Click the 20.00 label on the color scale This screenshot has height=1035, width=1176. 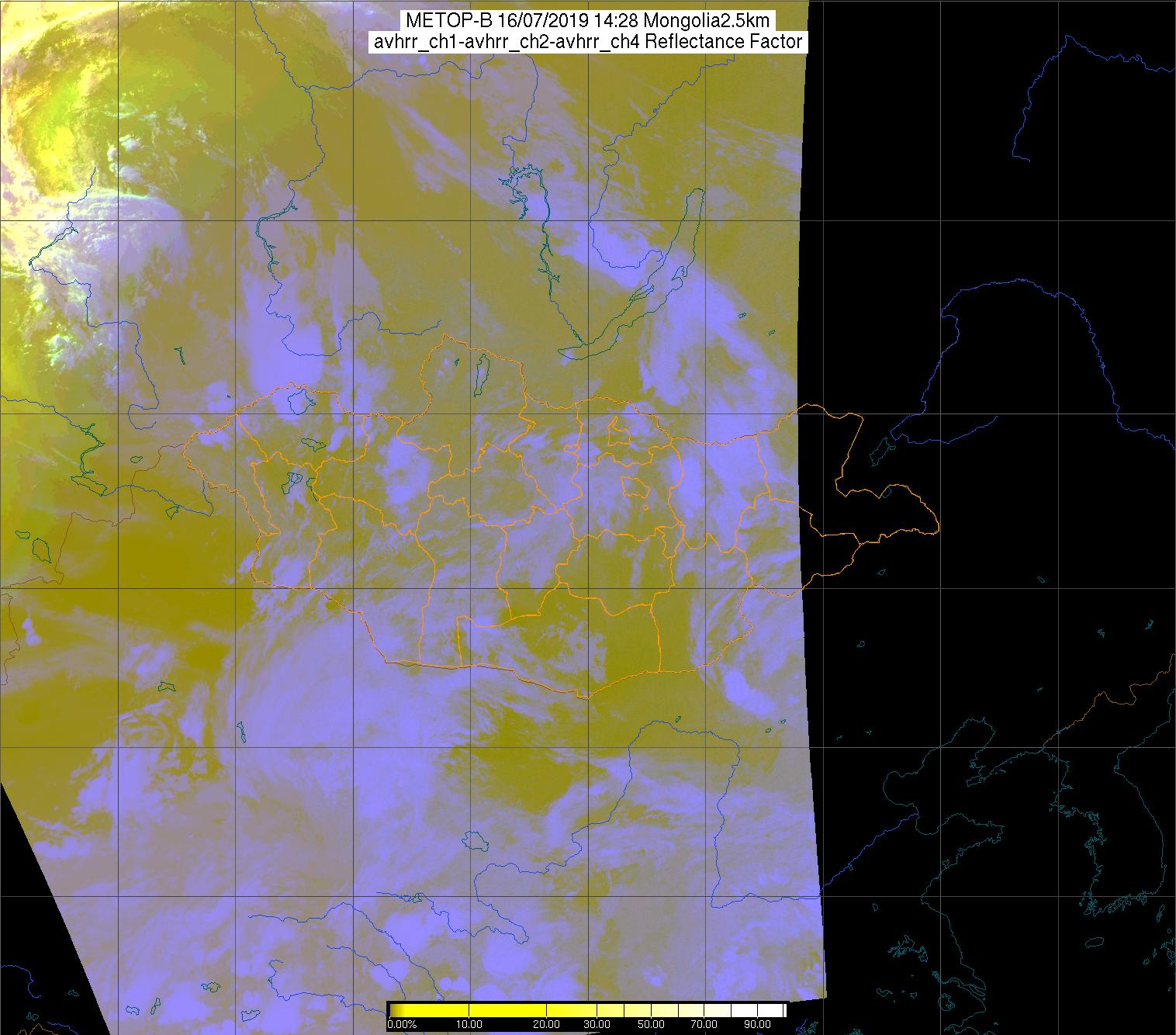click(x=546, y=1024)
